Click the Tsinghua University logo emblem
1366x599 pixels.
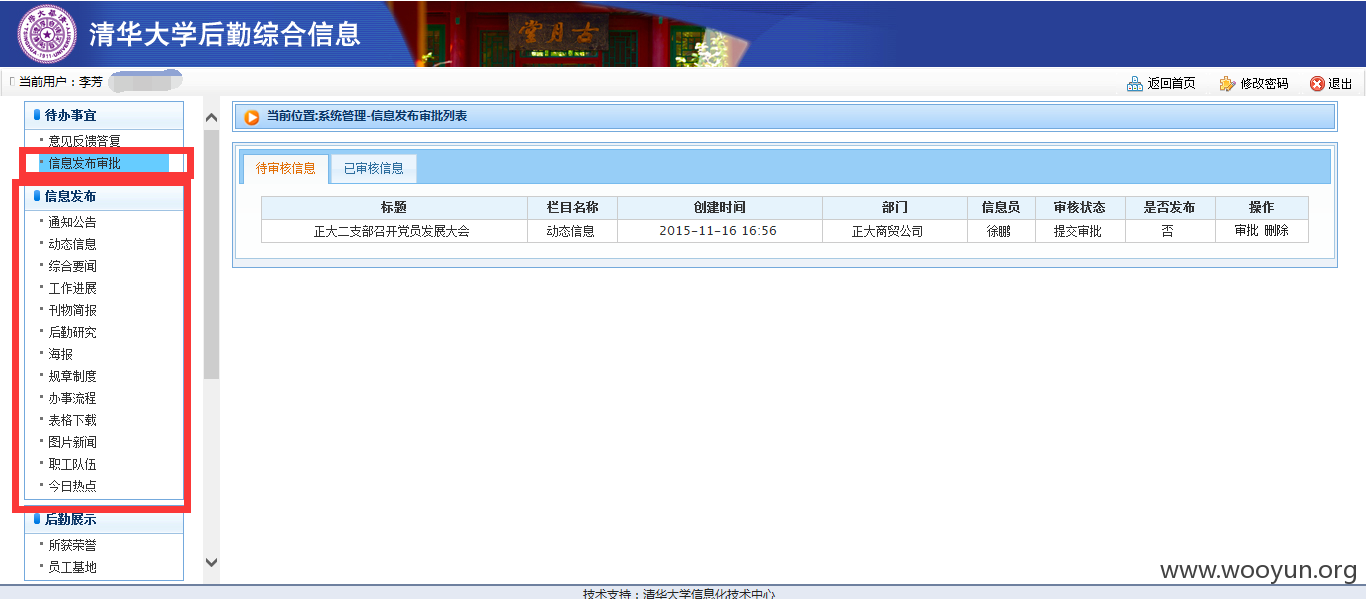[x=47, y=34]
